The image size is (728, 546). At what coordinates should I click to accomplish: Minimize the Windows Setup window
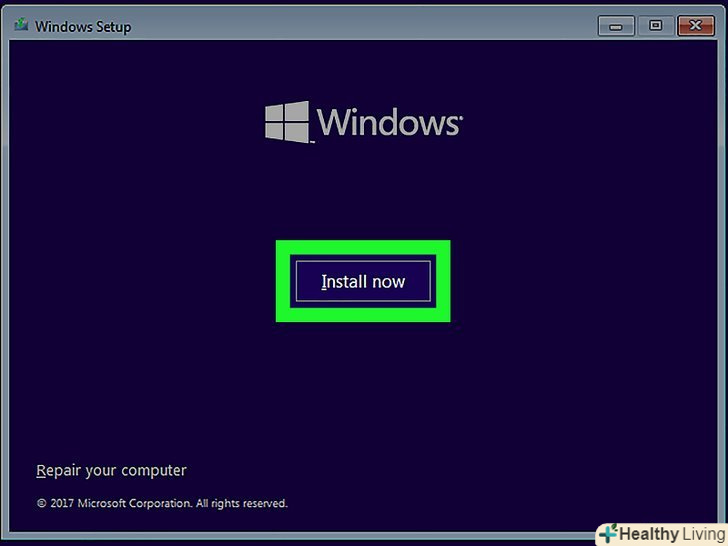[x=616, y=26]
